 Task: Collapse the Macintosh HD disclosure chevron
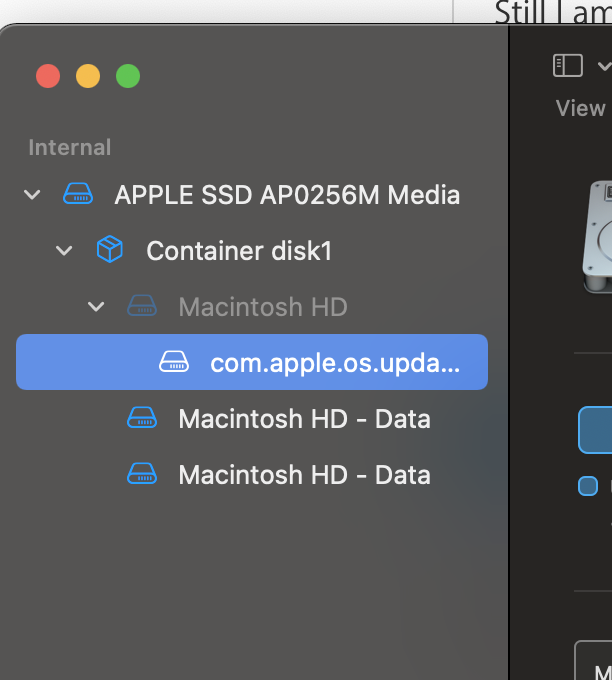[x=97, y=306]
